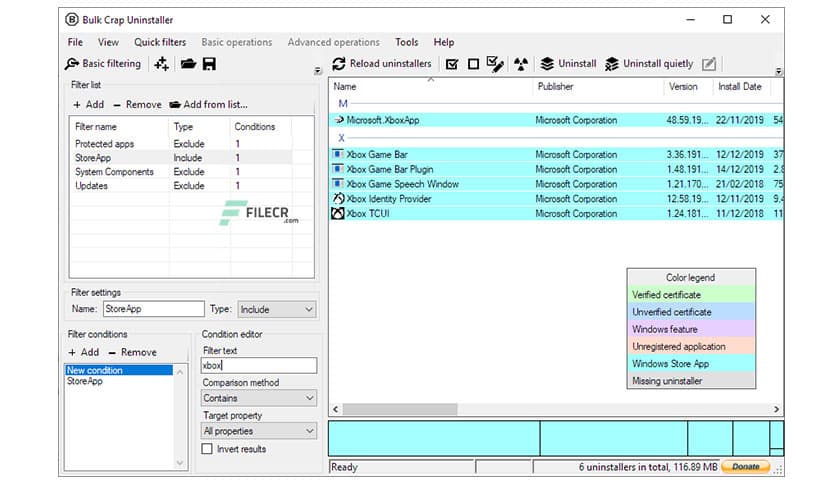This screenshot has height=484, width=836.
Task: Click the Xbox Identity Provider icon
Action: (338, 198)
